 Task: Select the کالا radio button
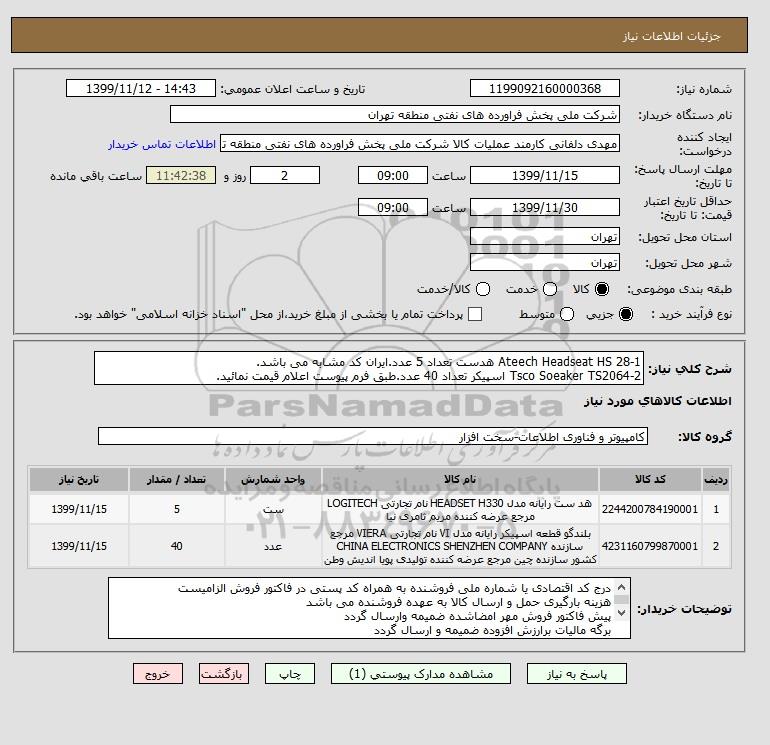(602, 289)
